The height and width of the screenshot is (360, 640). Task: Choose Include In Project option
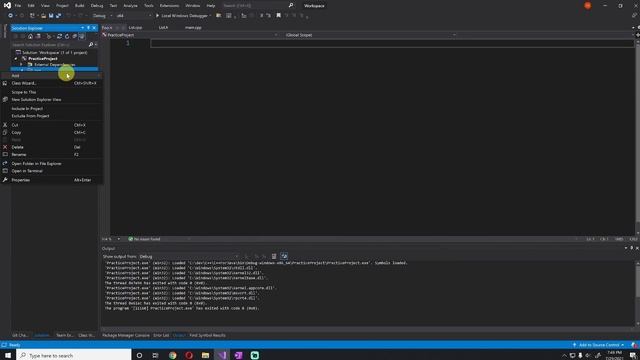[51, 109]
